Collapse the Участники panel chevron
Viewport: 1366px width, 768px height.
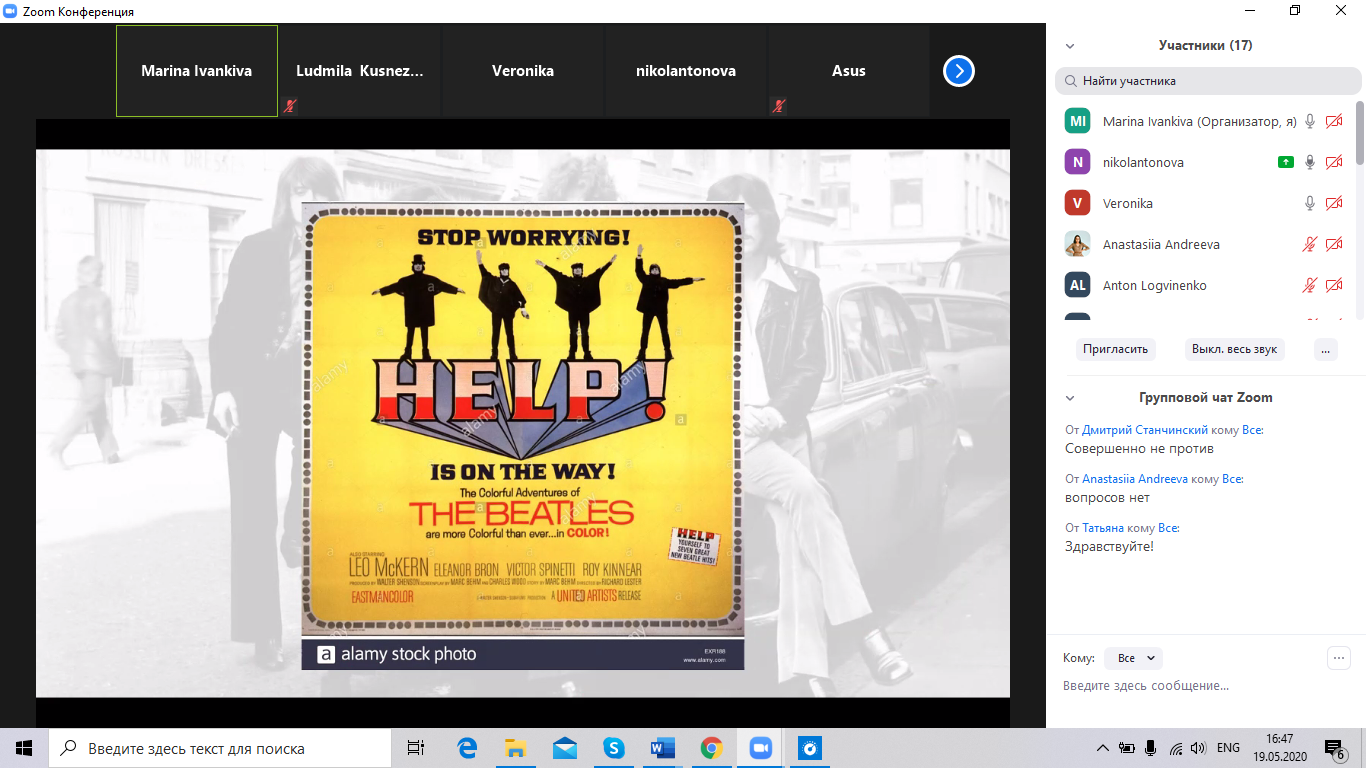pos(1070,46)
